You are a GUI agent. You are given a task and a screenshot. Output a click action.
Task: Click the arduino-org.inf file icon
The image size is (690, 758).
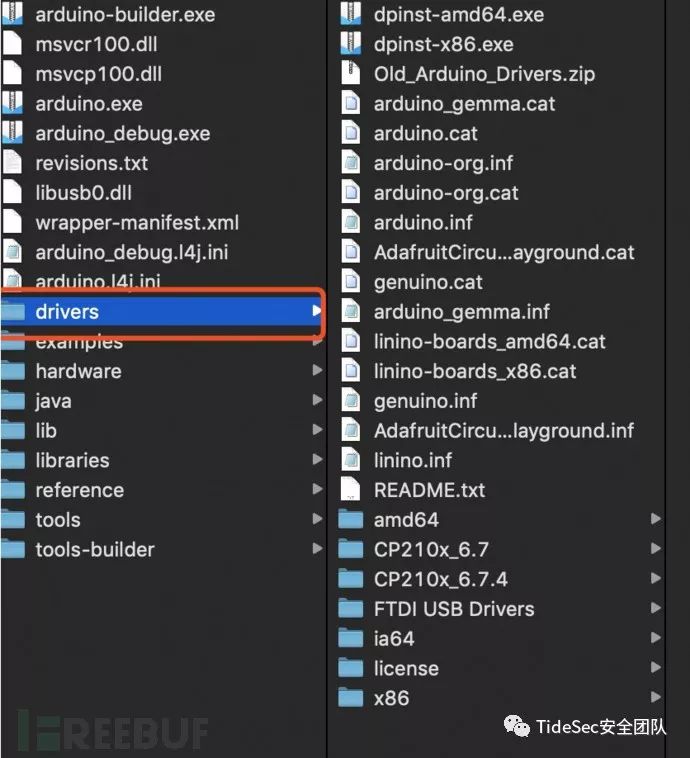point(351,162)
